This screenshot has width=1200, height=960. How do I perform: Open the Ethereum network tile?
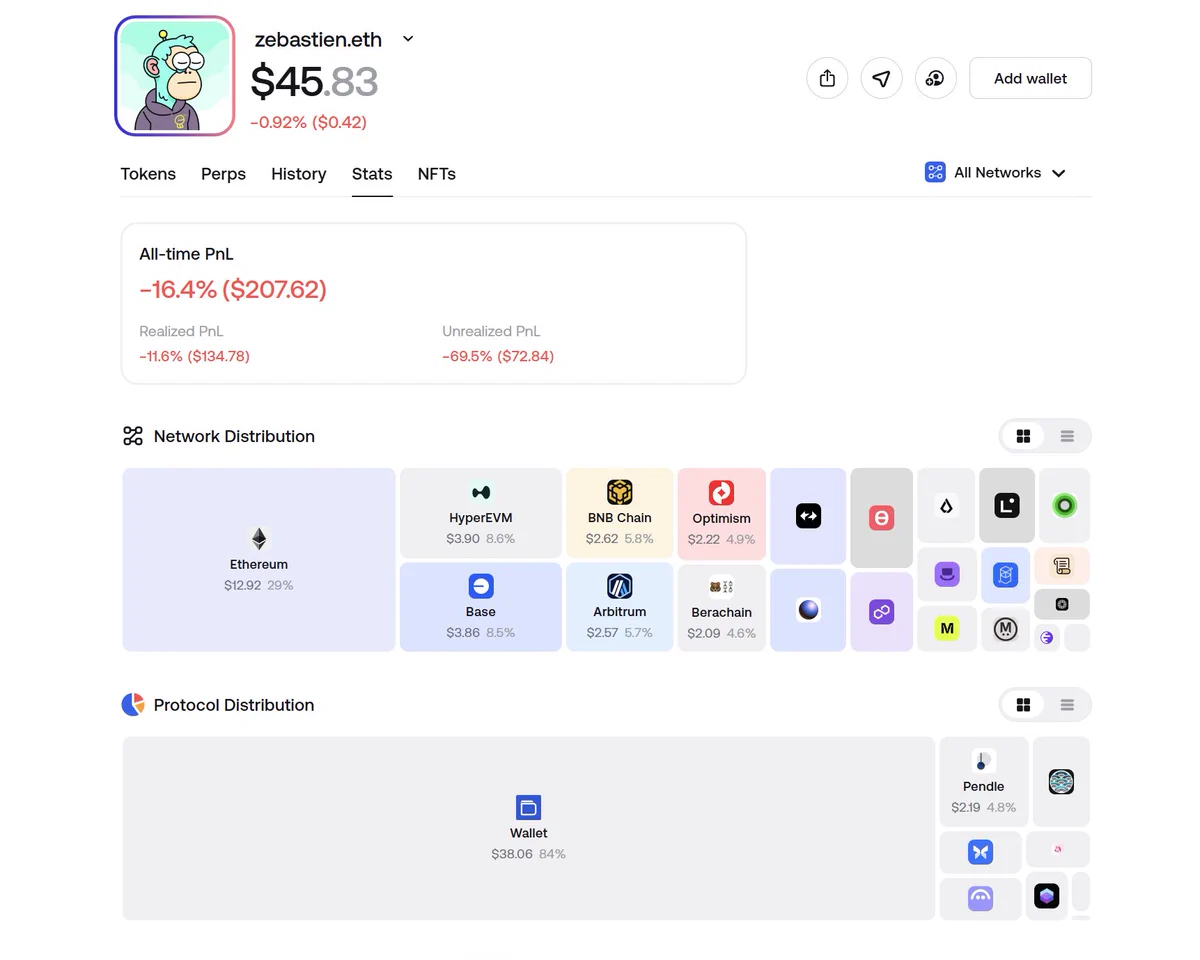click(259, 560)
